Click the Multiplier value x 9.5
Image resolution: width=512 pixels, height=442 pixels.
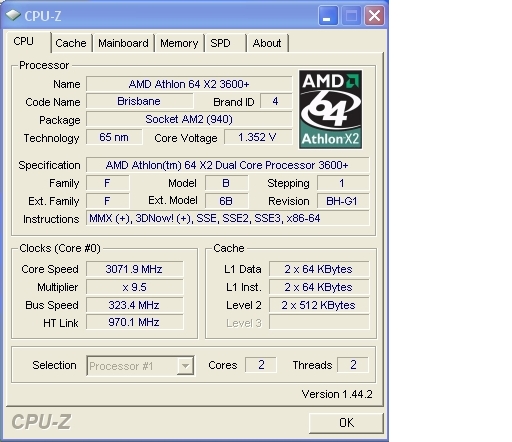(134, 287)
